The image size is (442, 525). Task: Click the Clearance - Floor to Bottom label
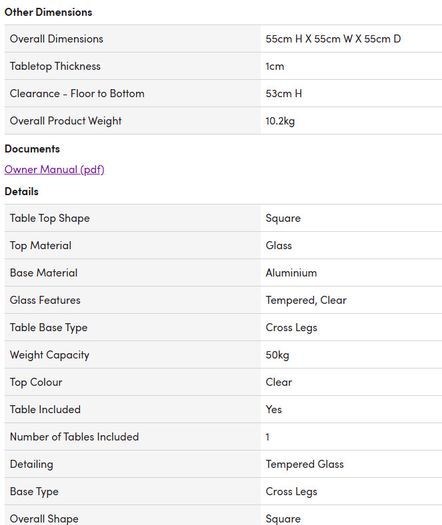(x=77, y=93)
